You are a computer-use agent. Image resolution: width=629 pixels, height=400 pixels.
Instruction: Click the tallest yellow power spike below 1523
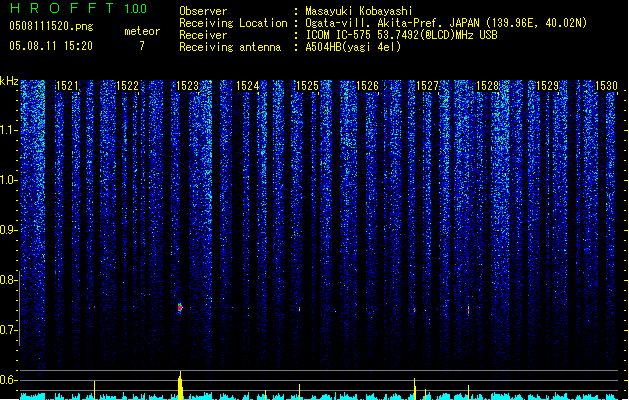pyautogui.click(x=180, y=385)
